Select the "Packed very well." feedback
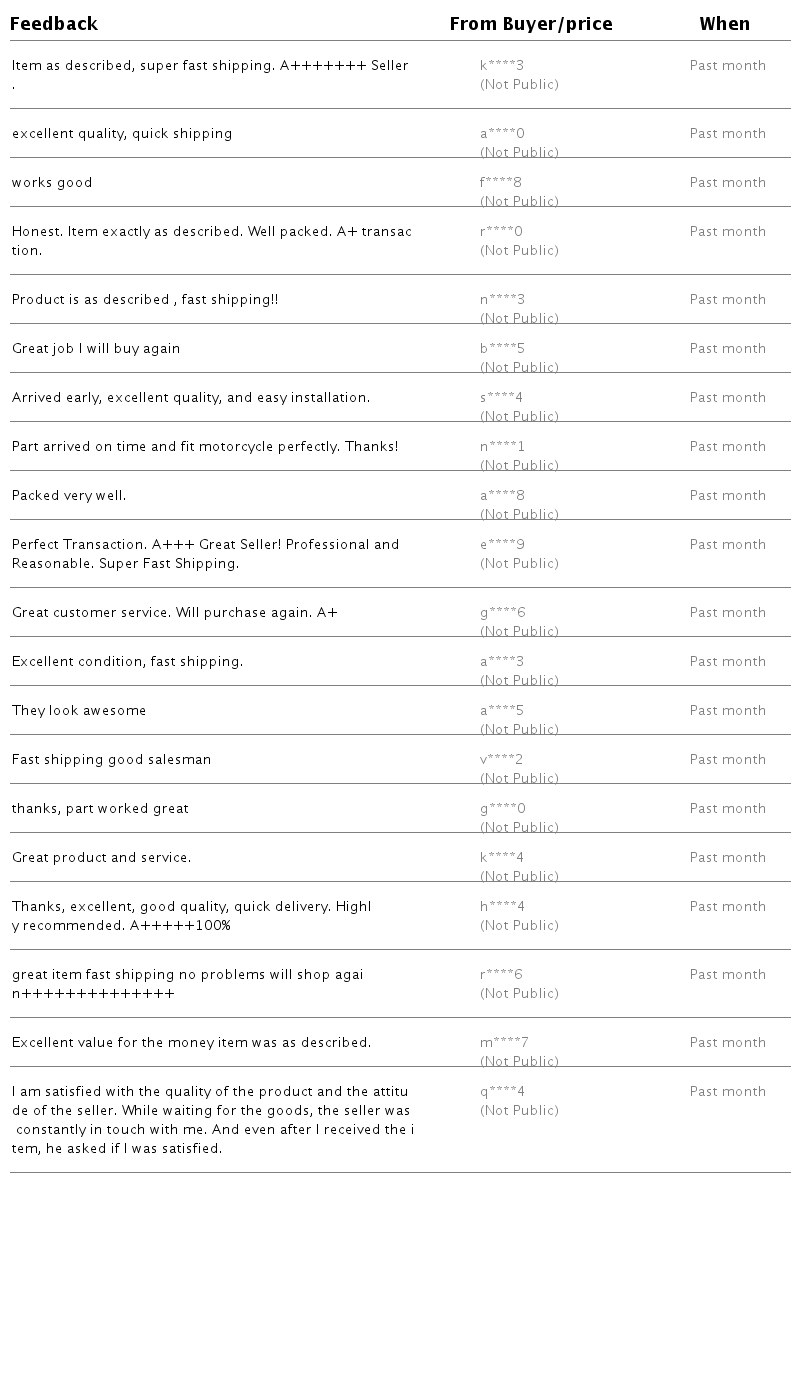The height and width of the screenshot is (1396, 800). [x=69, y=496]
